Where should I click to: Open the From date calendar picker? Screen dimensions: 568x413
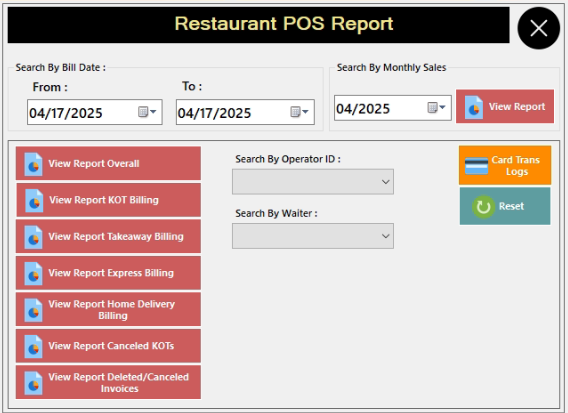[147, 112]
